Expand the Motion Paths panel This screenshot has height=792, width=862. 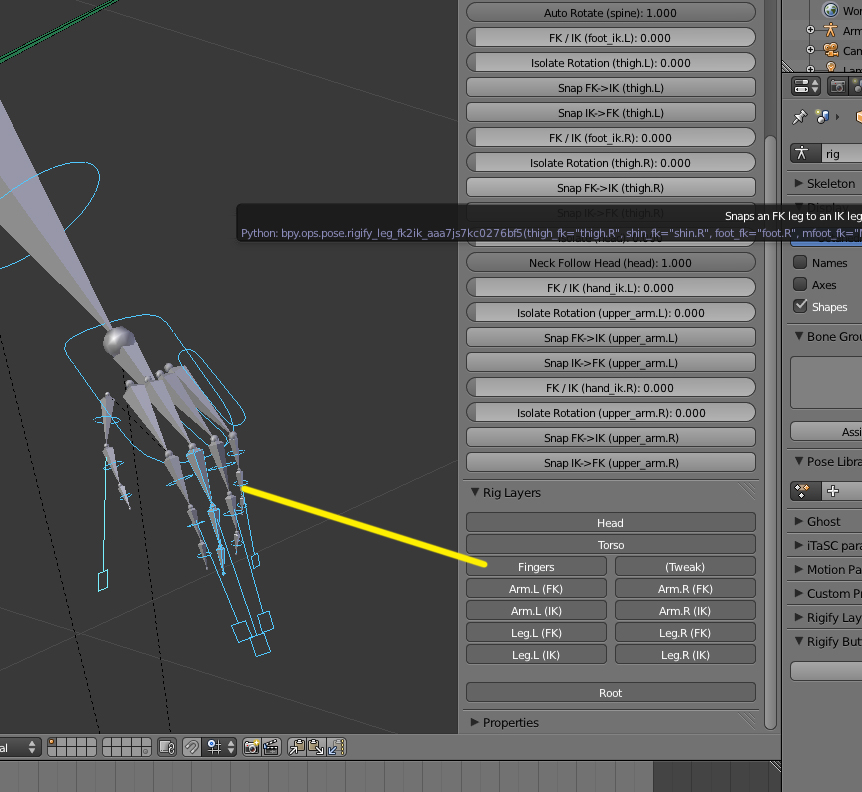tap(799, 569)
